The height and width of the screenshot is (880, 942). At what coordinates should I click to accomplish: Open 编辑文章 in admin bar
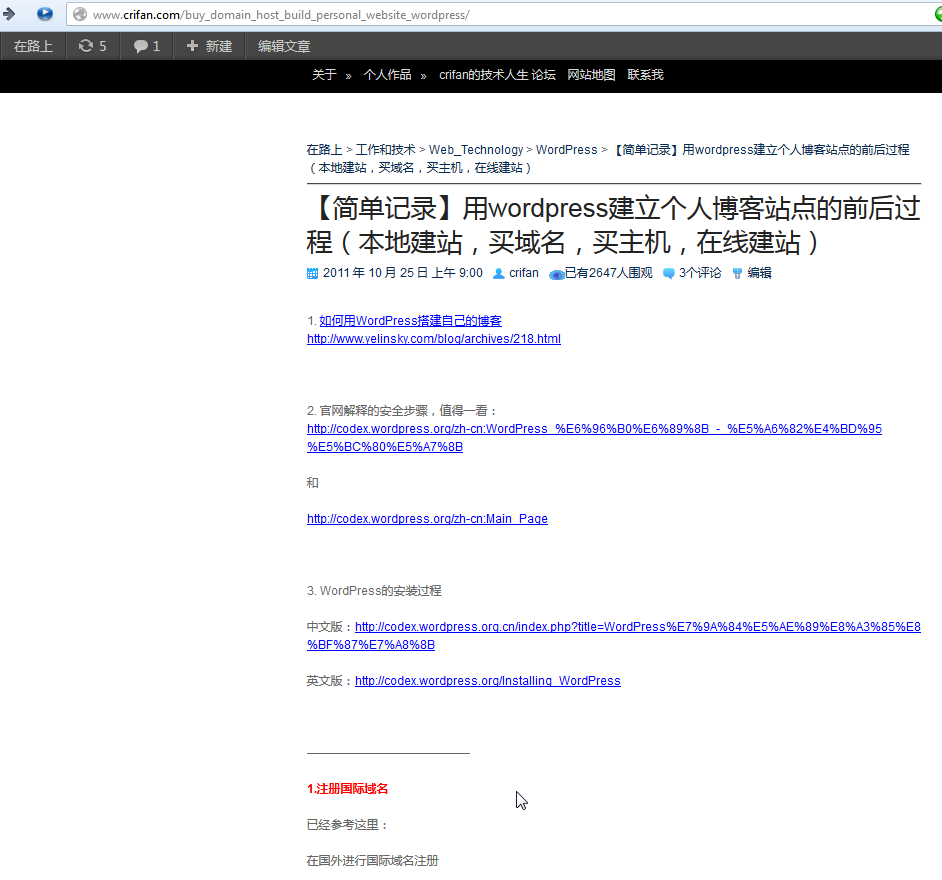point(284,46)
